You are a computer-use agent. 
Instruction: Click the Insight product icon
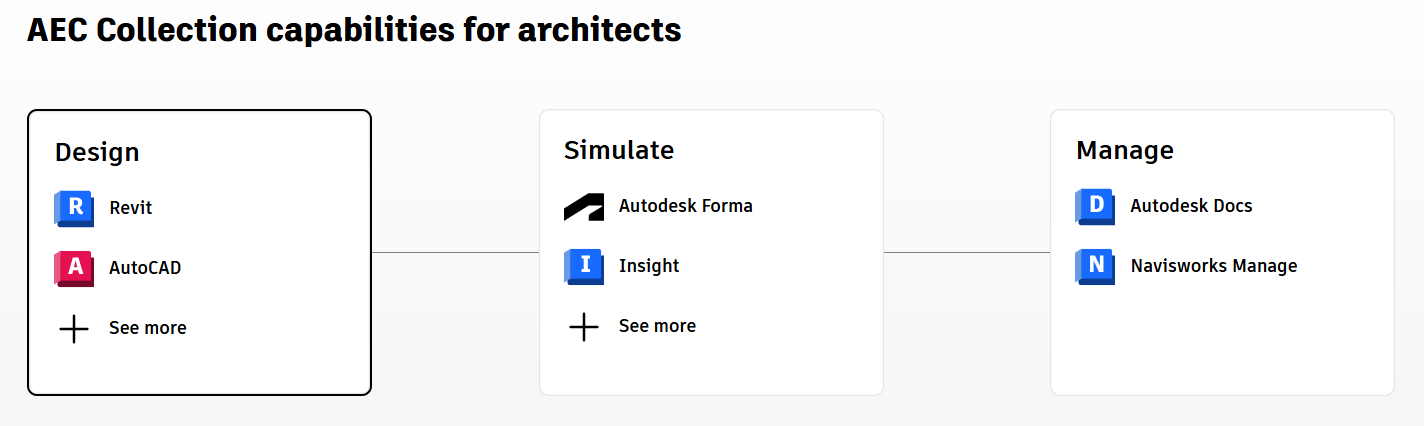point(584,266)
